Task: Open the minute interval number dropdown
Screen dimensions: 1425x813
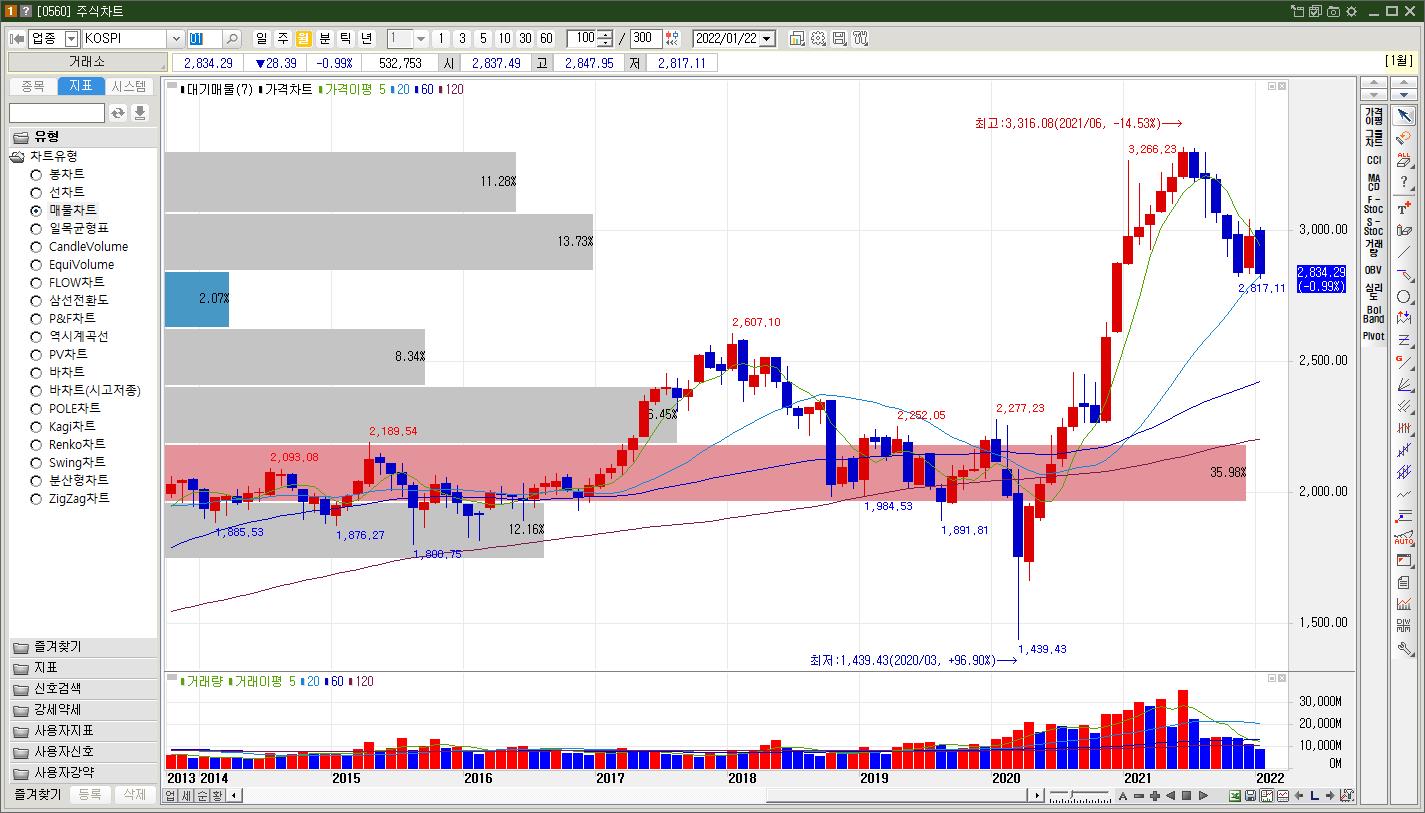Action: coord(421,39)
